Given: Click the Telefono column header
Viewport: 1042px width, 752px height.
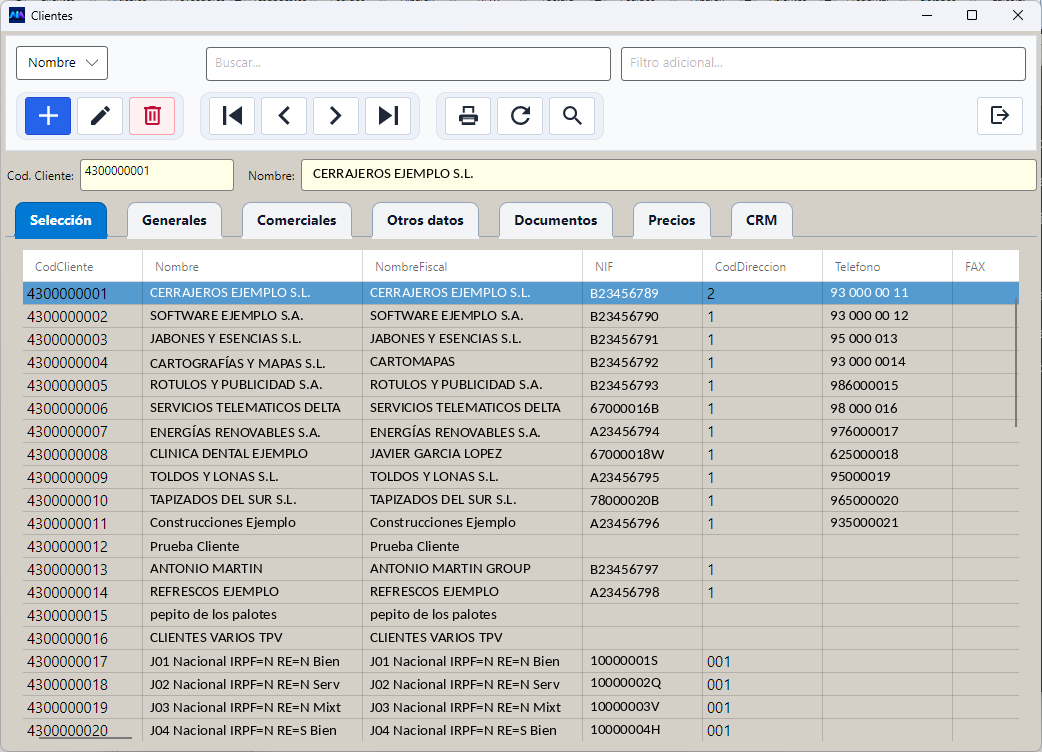Looking at the screenshot, I should (x=888, y=266).
